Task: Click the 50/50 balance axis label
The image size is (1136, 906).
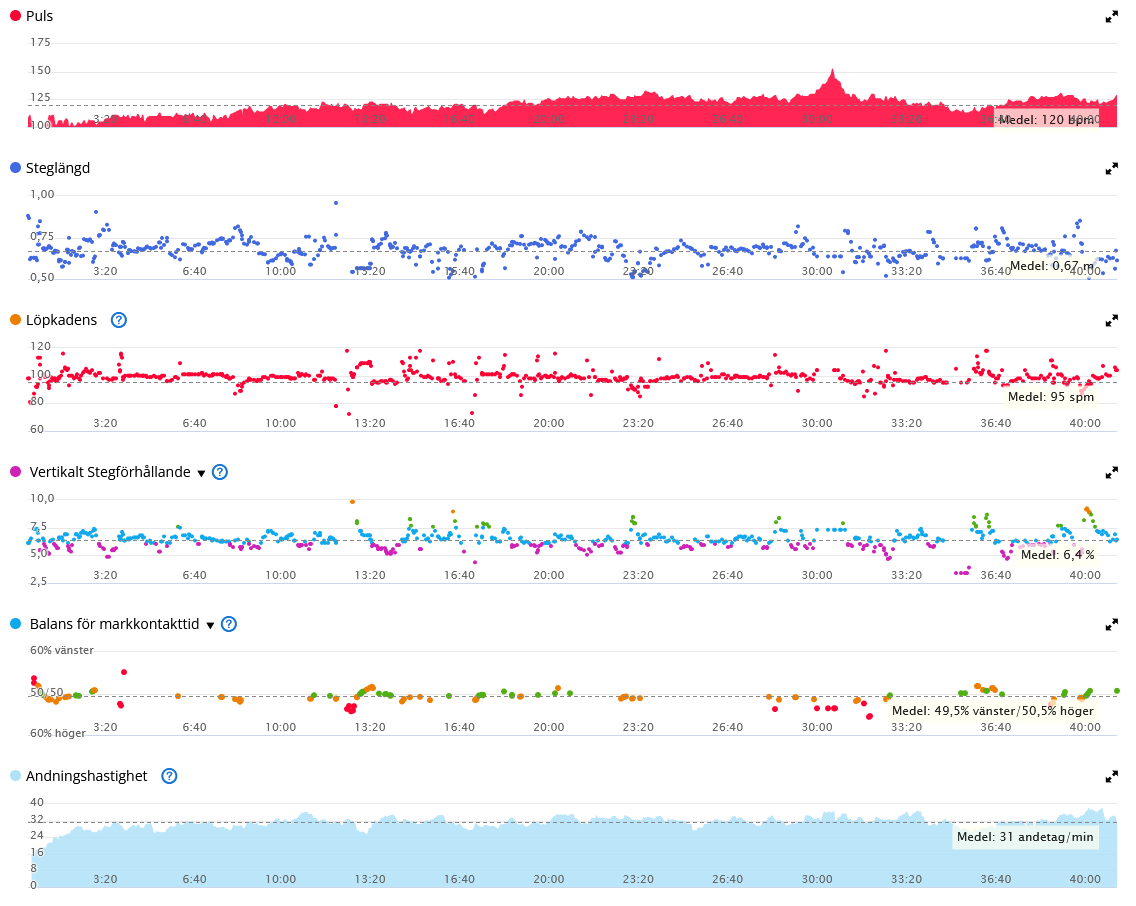Action: click(x=46, y=692)
